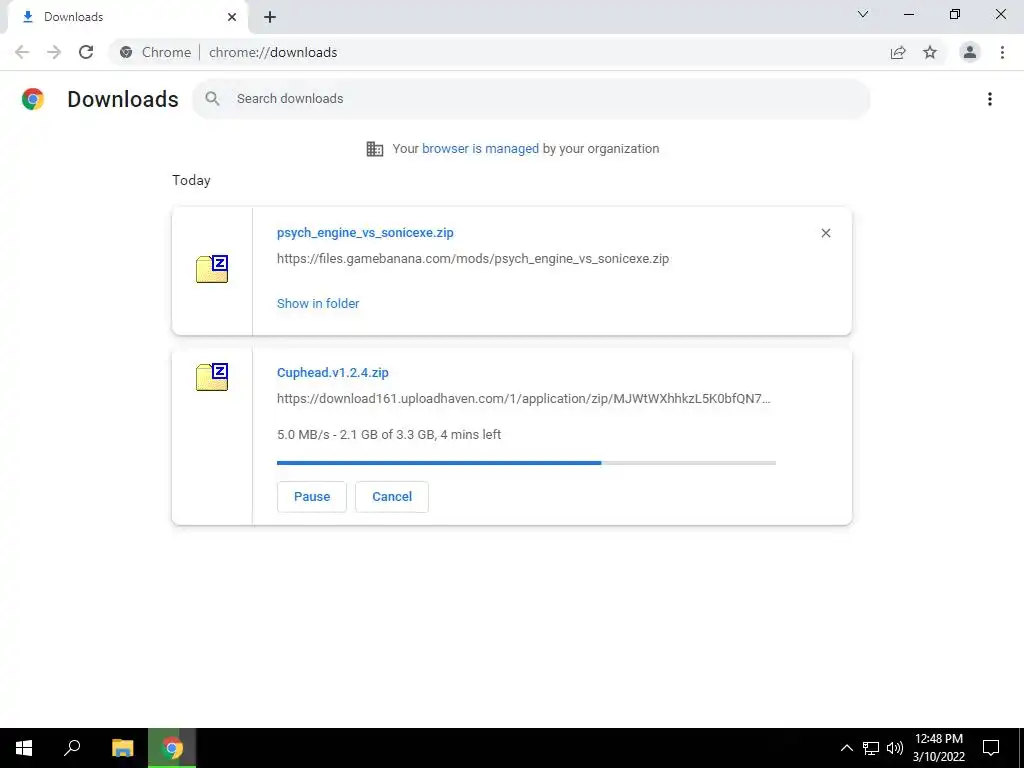Open the tab search dropdown arrow
1024x768 pixels.
click(863, 14)
